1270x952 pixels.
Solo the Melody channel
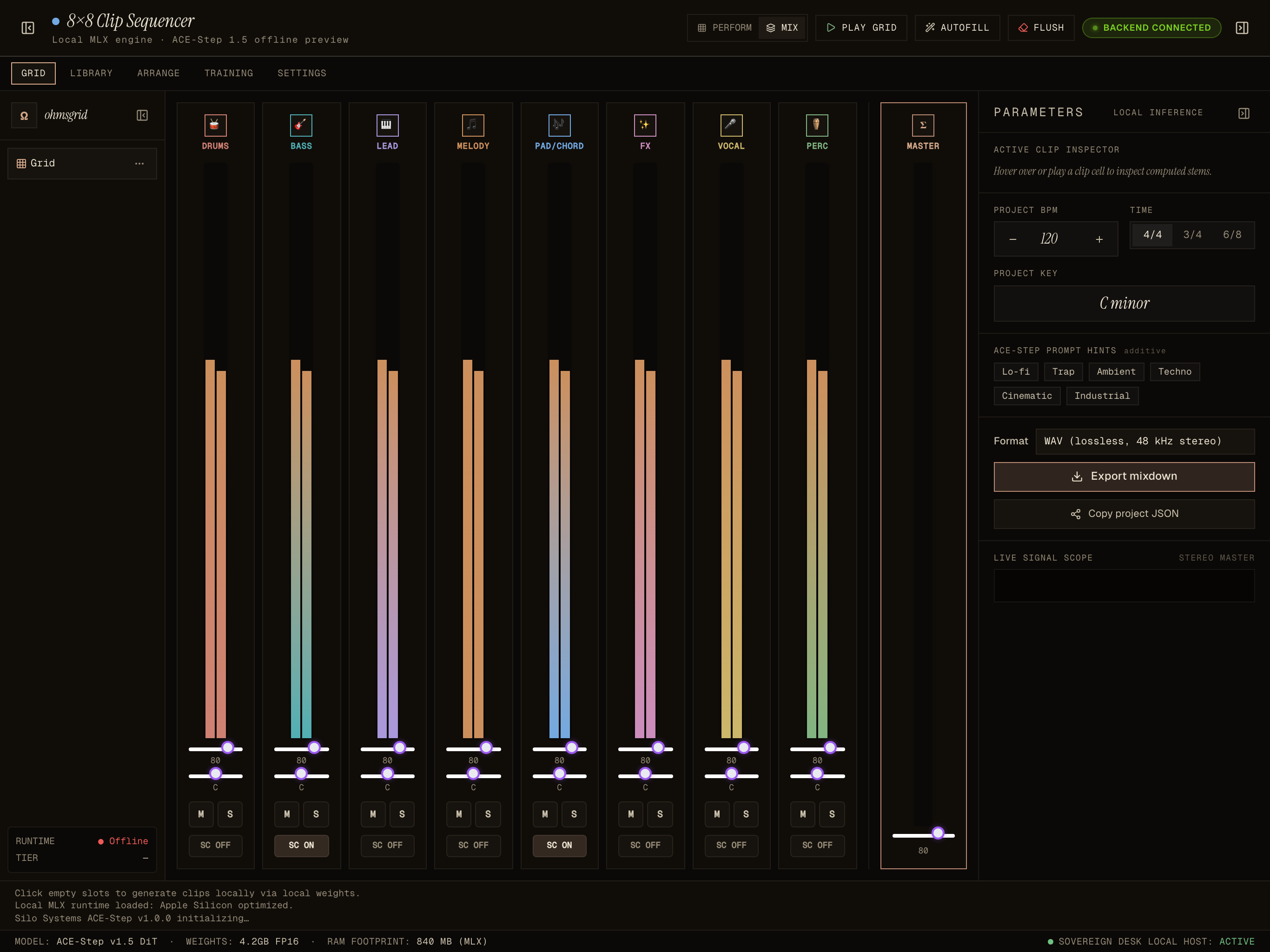[488, 814]
